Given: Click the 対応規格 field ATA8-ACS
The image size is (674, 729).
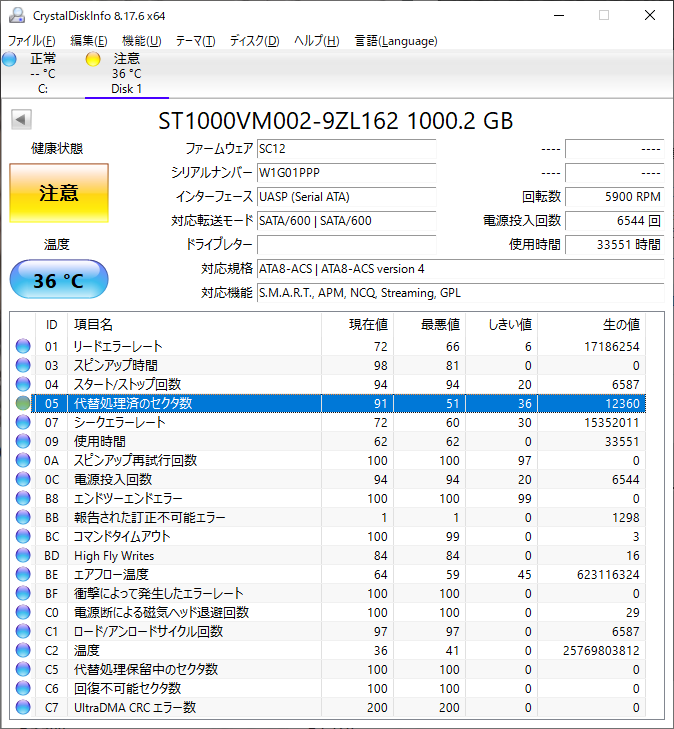Looking at the screenshot, I should pos(461,269).
